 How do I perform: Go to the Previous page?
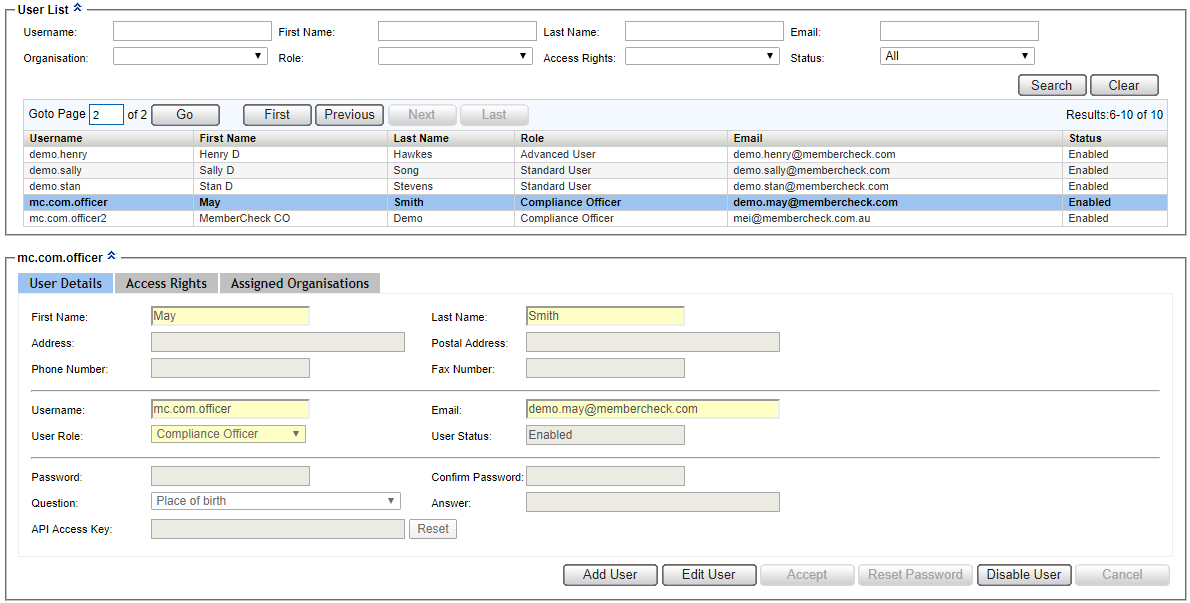coord(349,115)
